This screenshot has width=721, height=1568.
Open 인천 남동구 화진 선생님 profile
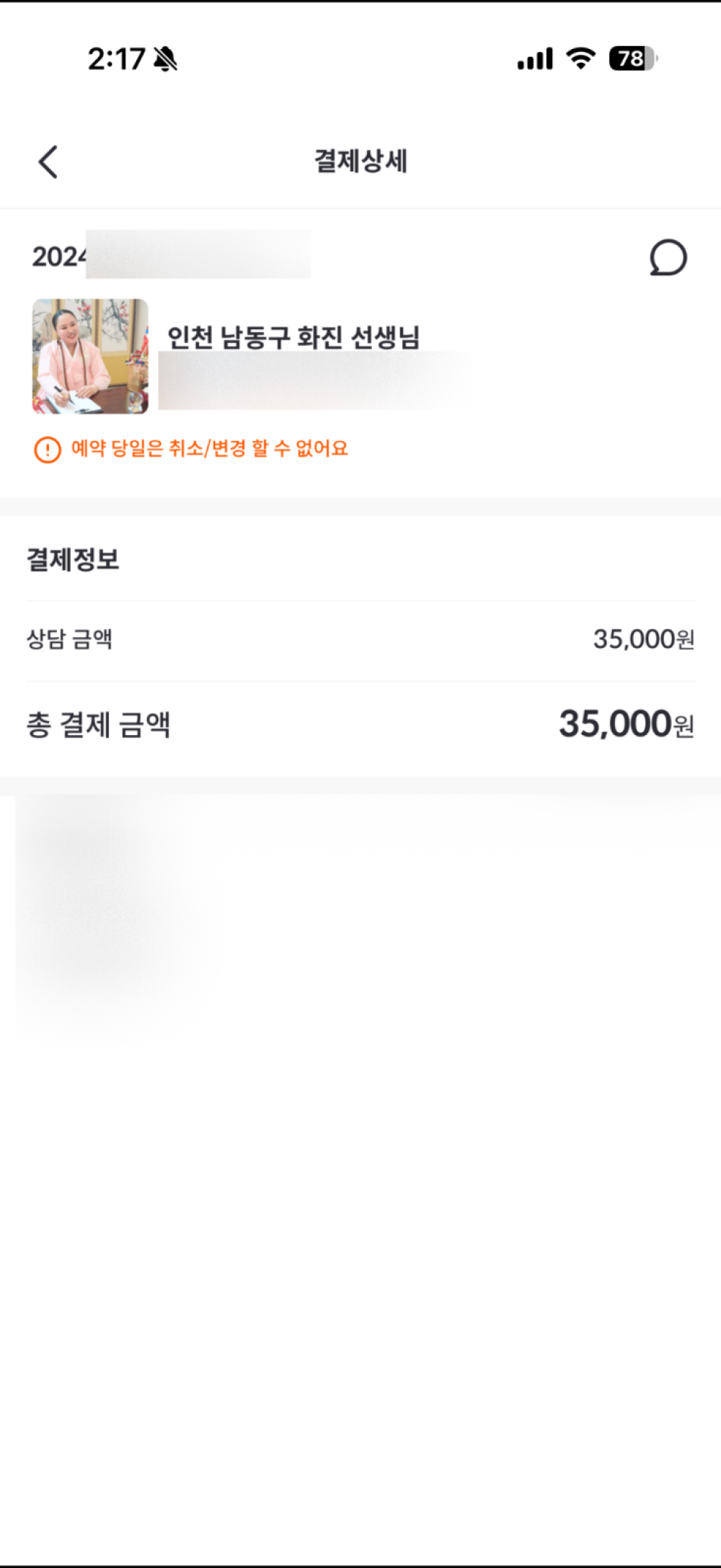(x=293, y=337)
